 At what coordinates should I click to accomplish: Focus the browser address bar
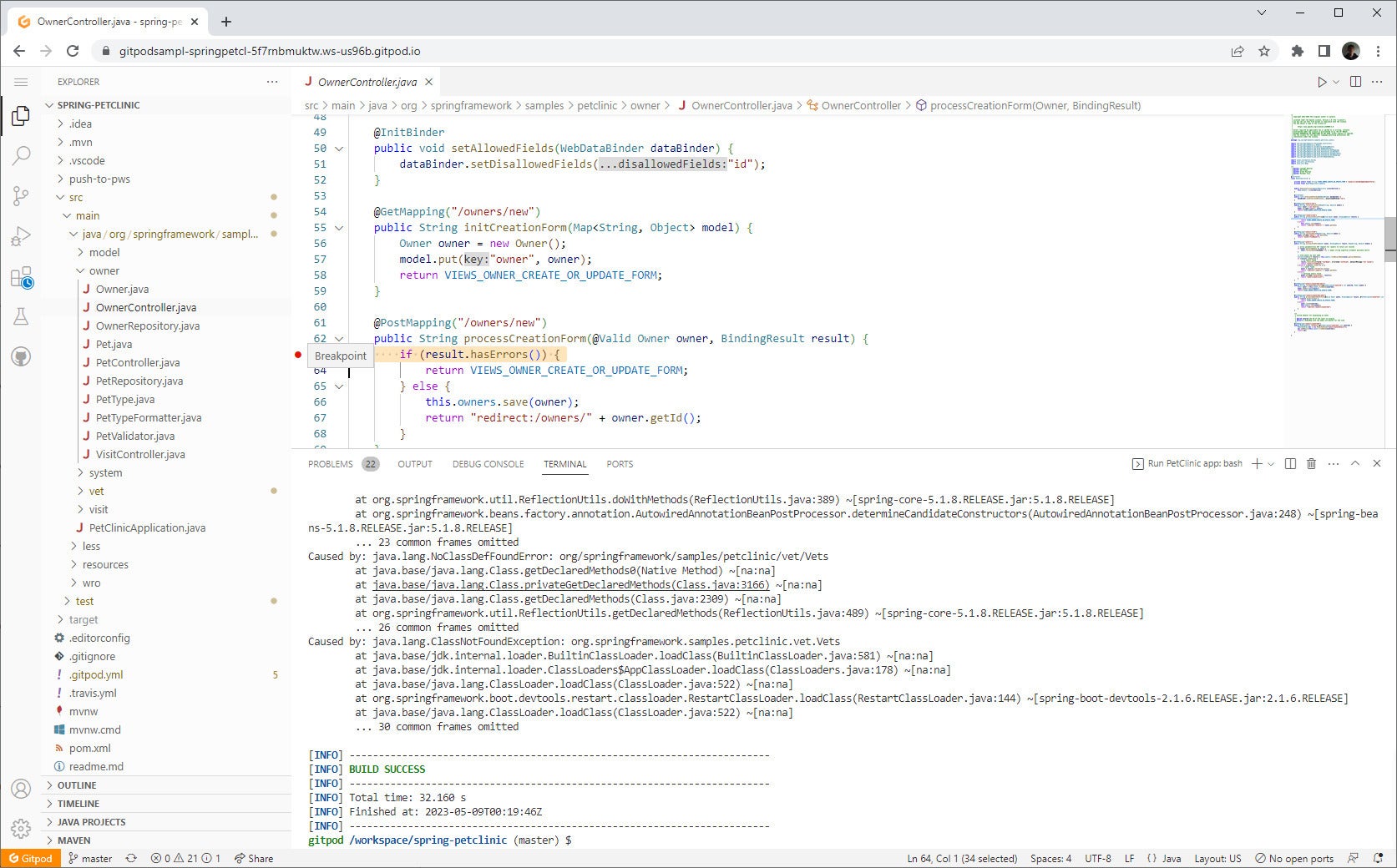[660, 51]
